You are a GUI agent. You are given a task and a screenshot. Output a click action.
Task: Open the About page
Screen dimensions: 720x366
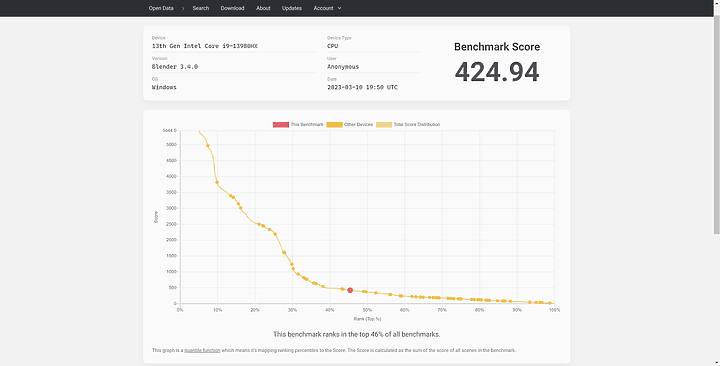pos(263,8)
